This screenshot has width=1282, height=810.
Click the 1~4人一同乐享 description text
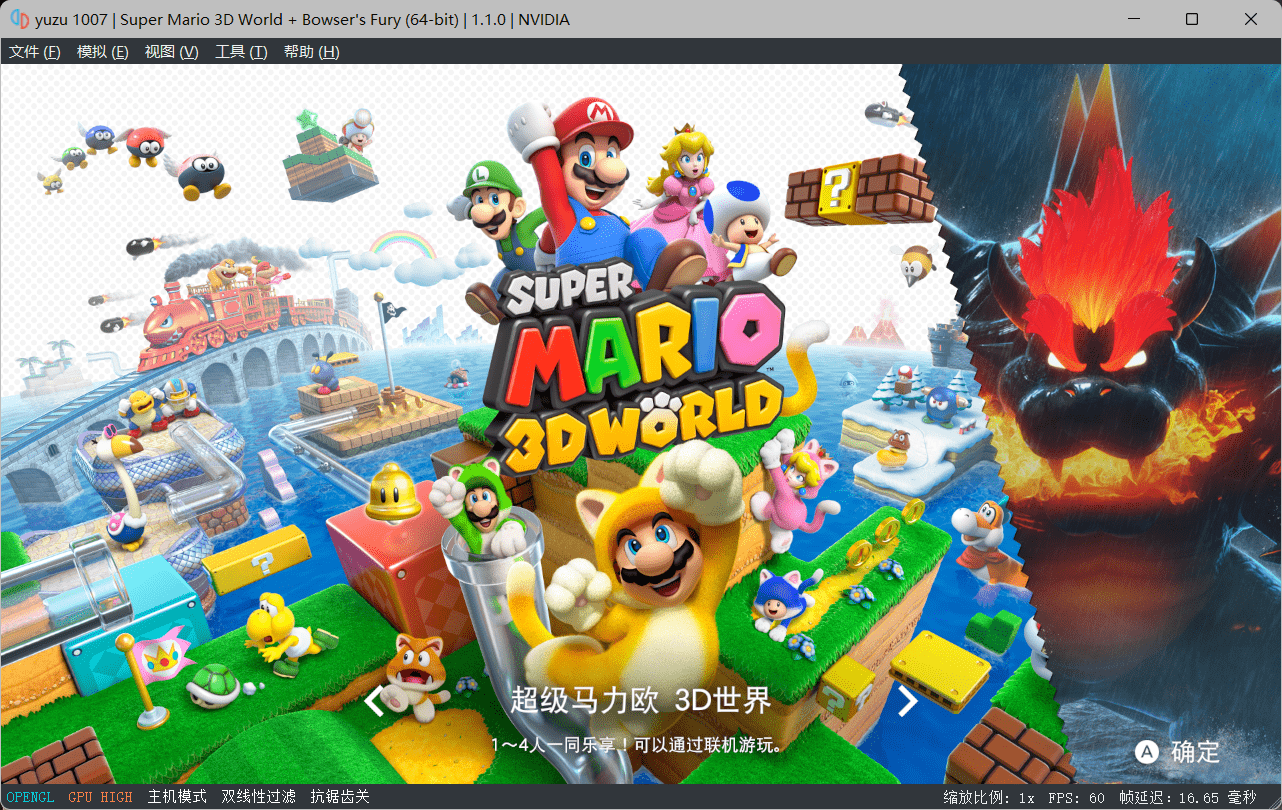[x=636, y=745]
